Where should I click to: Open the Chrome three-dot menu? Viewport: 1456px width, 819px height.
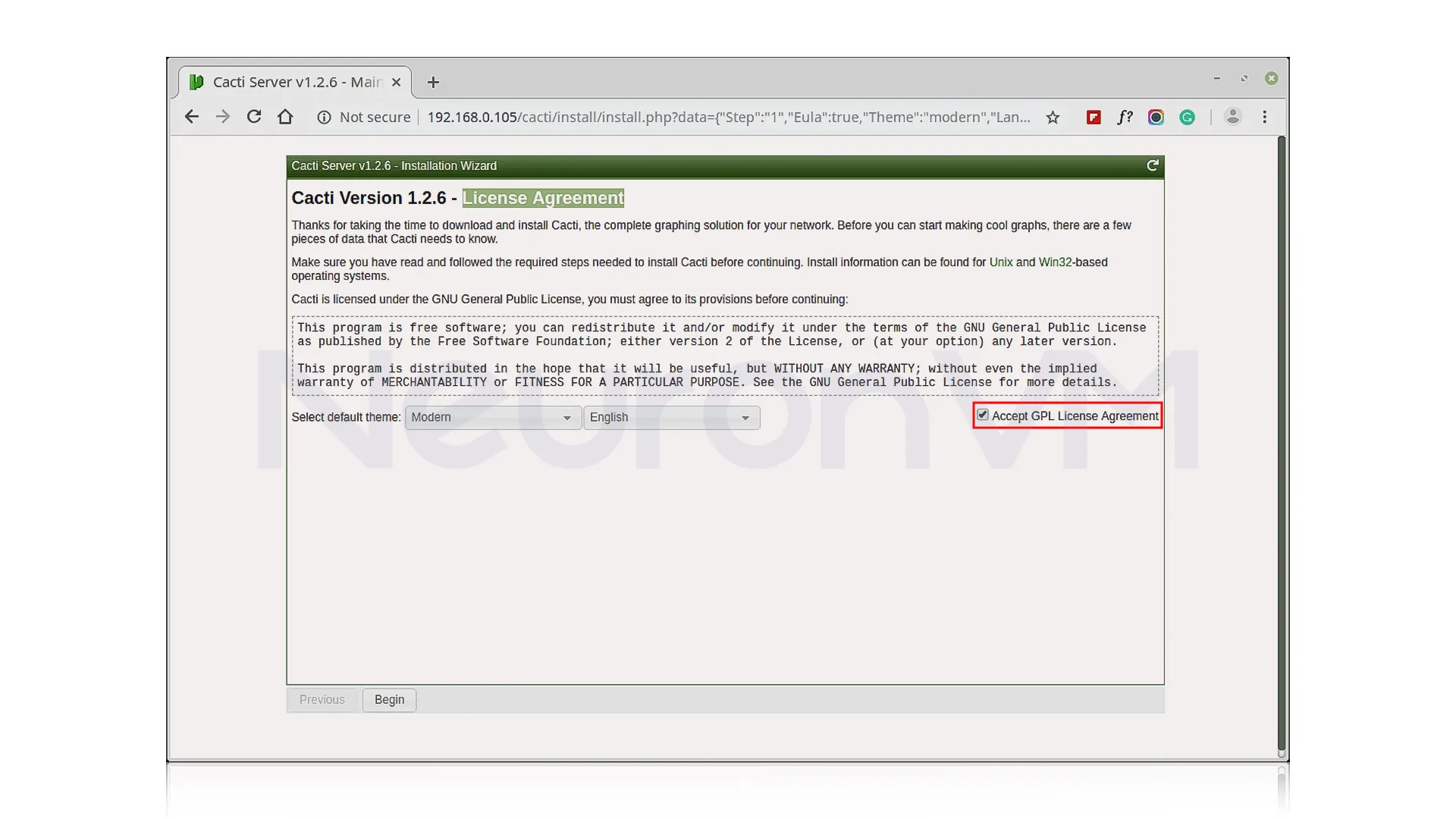point(1264,117)
